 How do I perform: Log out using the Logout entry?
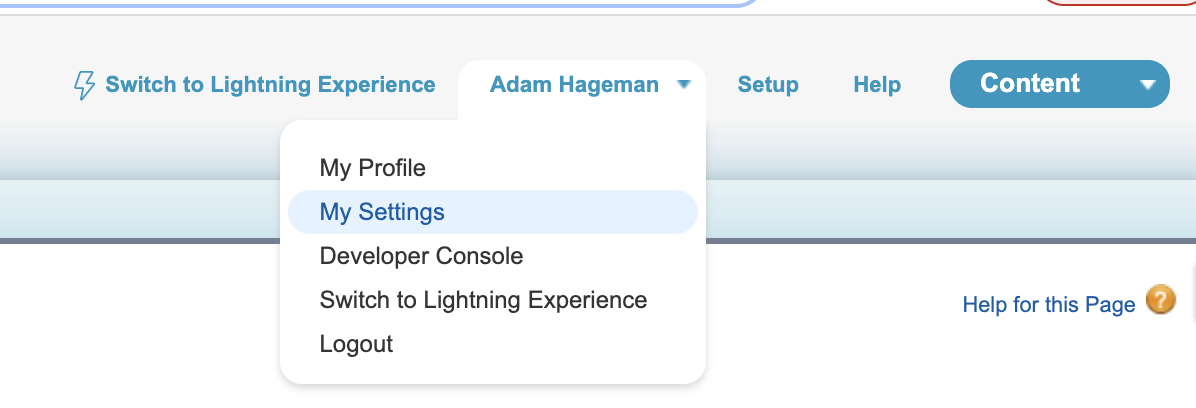pos(356,344)
